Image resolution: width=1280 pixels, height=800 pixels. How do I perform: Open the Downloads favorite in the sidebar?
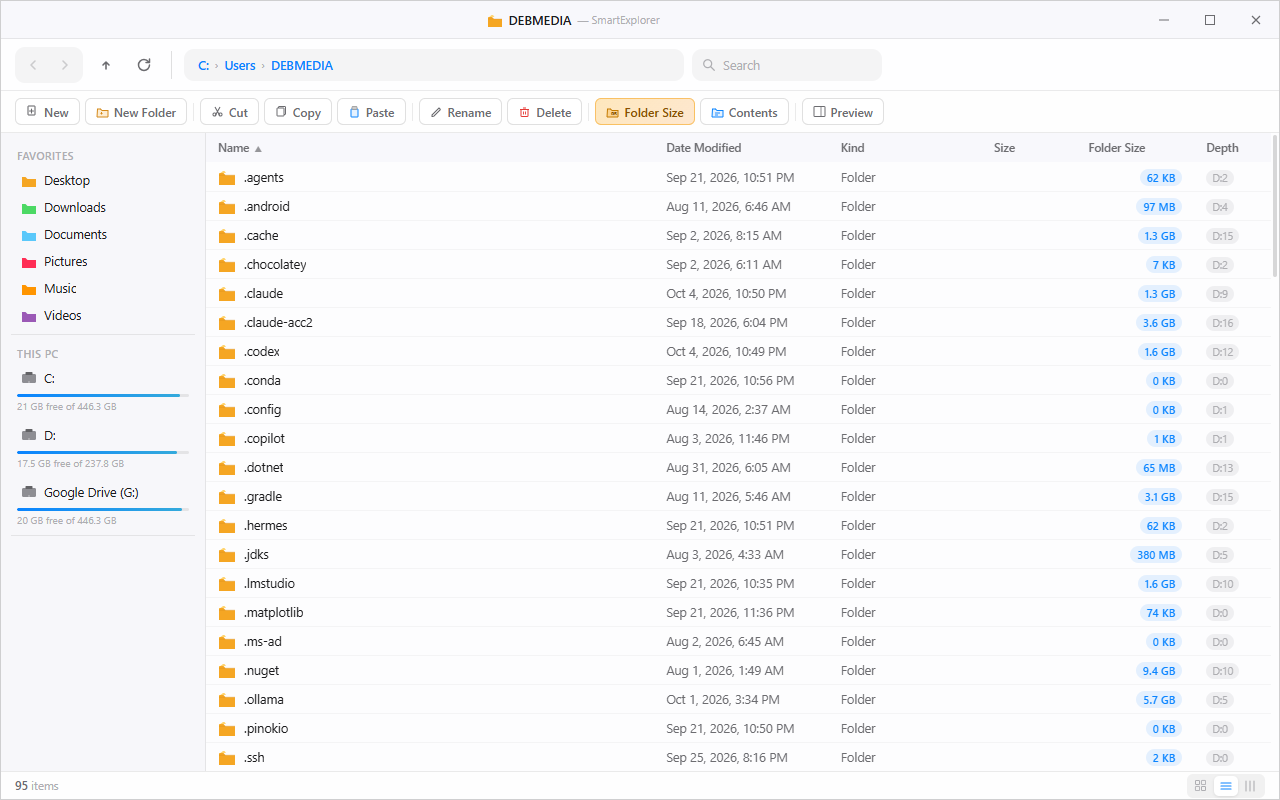pos(103,208)
